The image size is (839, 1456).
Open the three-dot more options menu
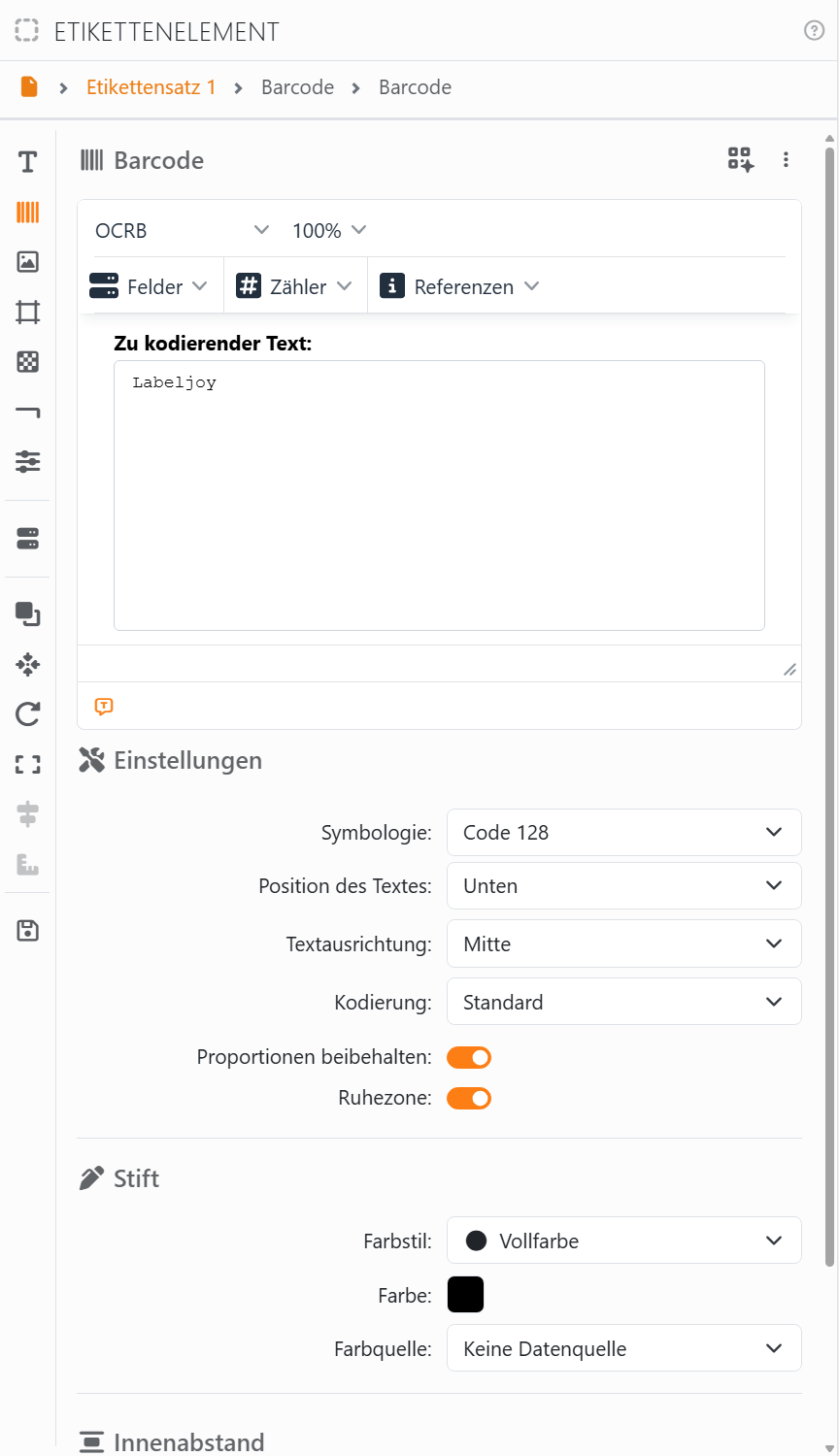786,160
